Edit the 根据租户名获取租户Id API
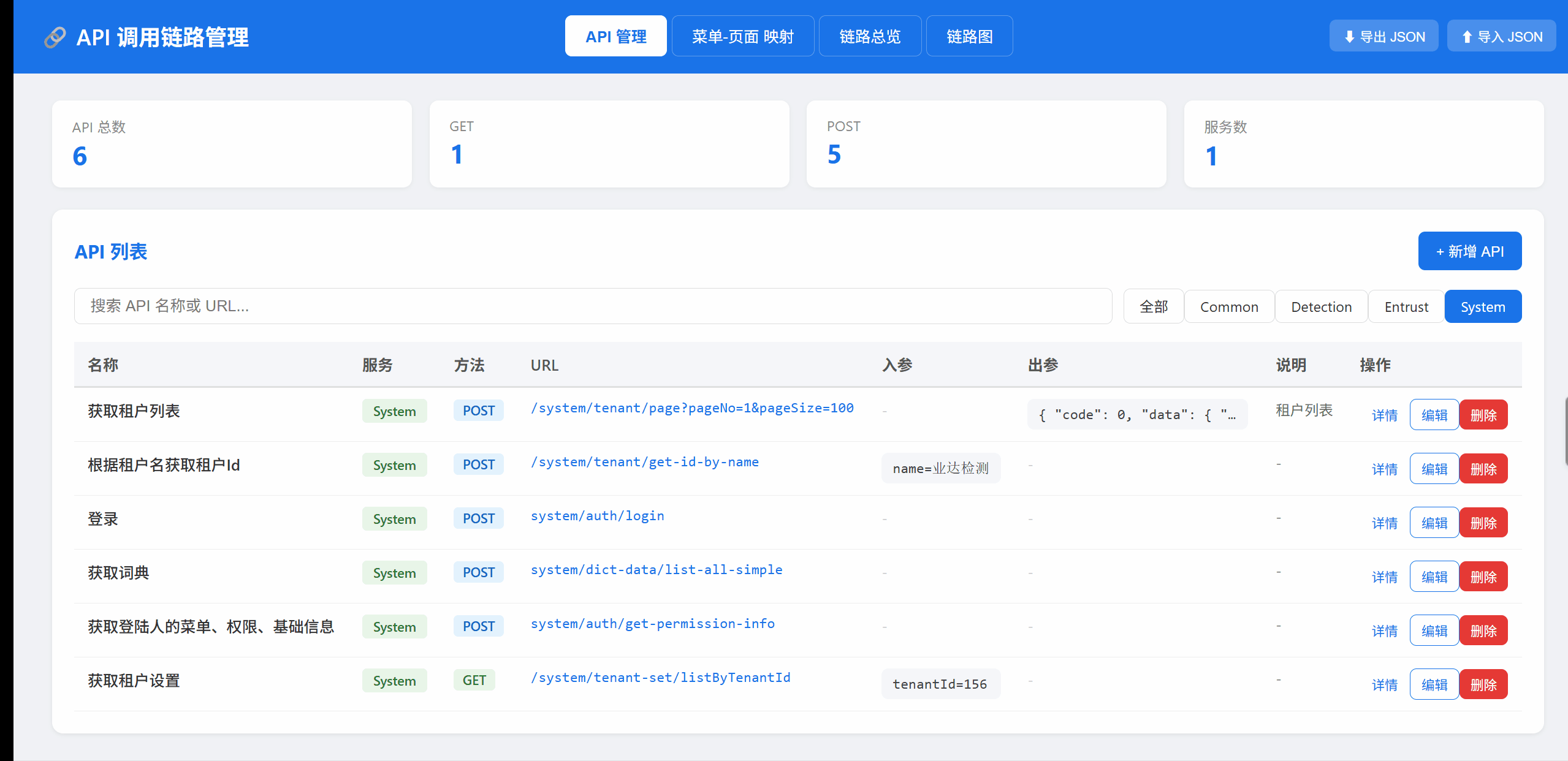1568x761 pixels. pos(1434,469)
